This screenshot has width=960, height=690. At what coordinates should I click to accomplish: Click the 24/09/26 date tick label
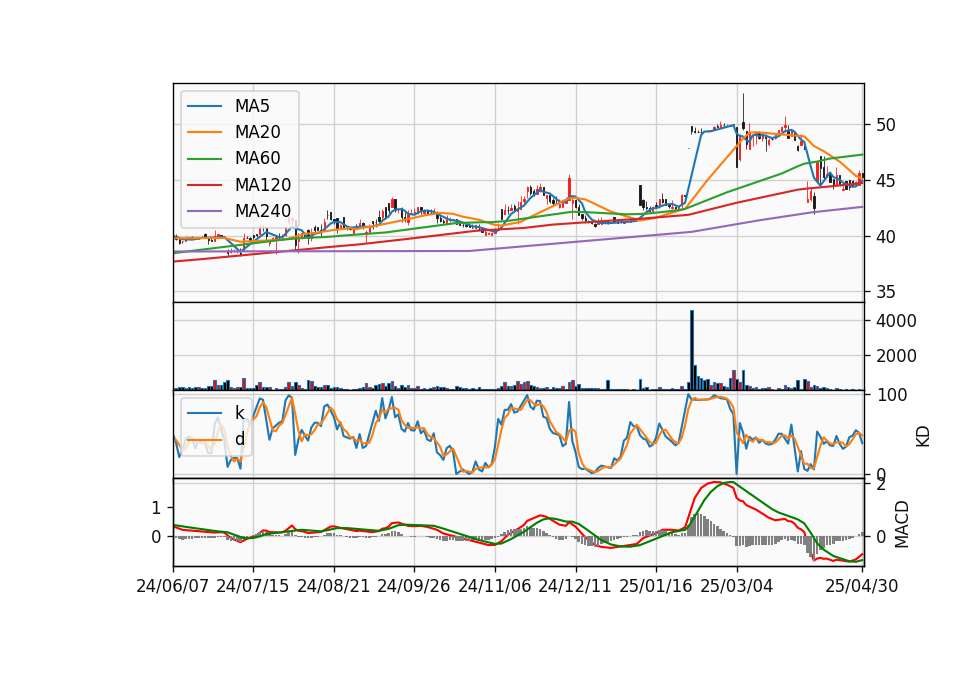pyautogui.click(x=414, y=586)
